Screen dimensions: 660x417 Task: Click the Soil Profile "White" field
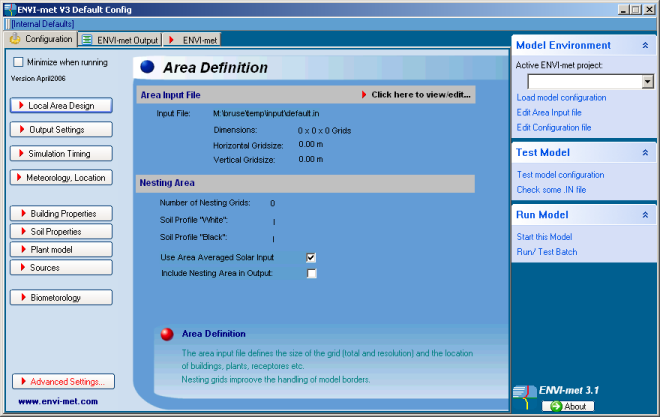(274, 221)
